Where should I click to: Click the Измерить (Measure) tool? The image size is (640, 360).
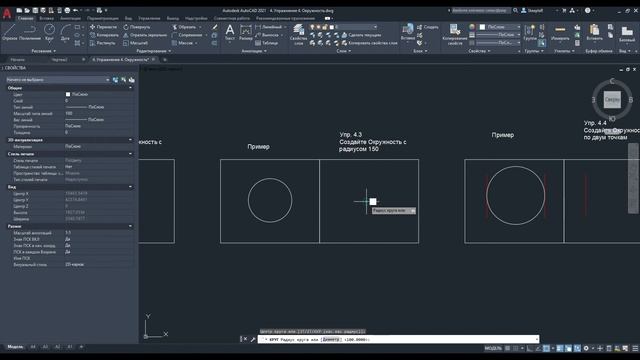pyautogui.click(x=560, y=33)
